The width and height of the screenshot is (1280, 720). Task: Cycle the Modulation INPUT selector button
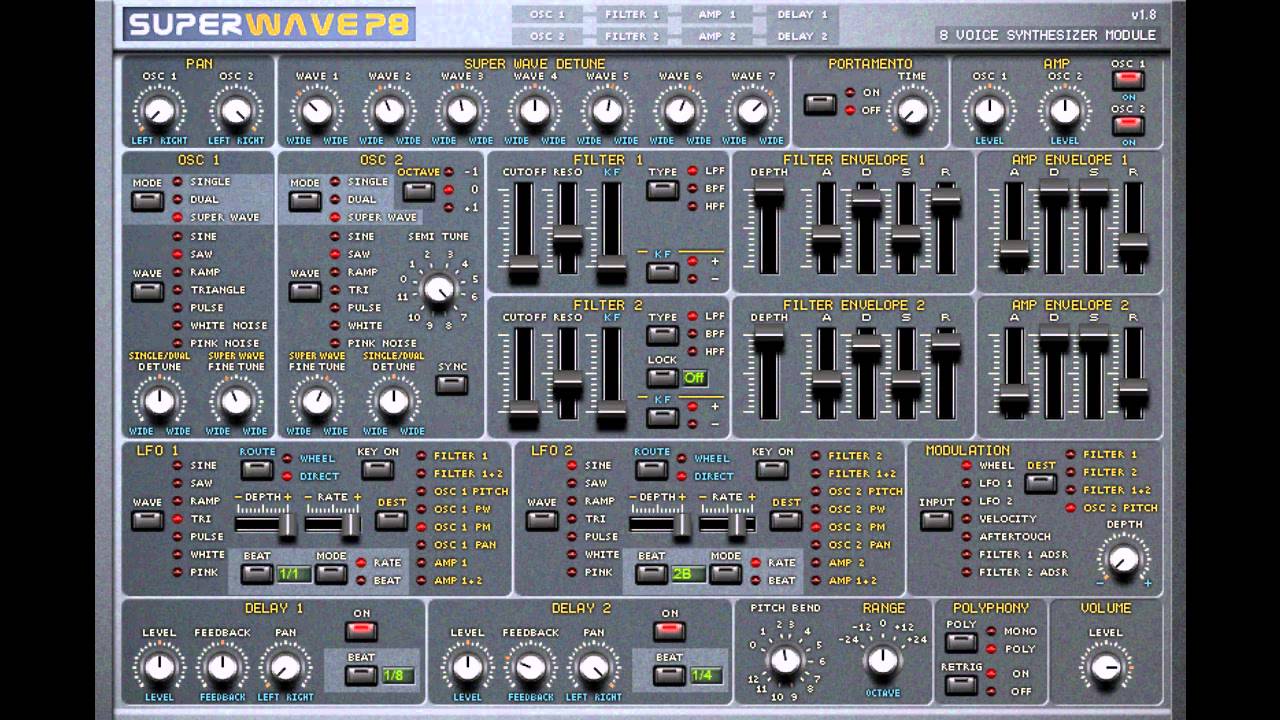point(937,521)
